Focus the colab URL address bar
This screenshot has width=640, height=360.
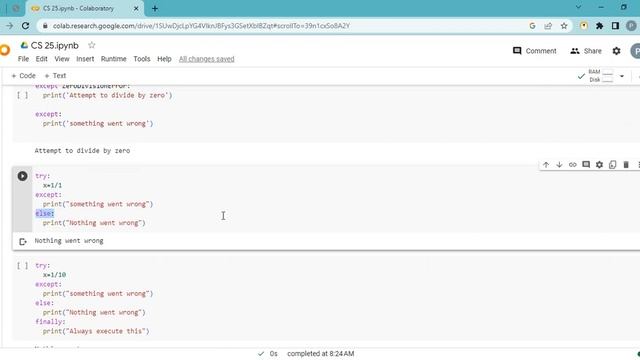[201, 26]
